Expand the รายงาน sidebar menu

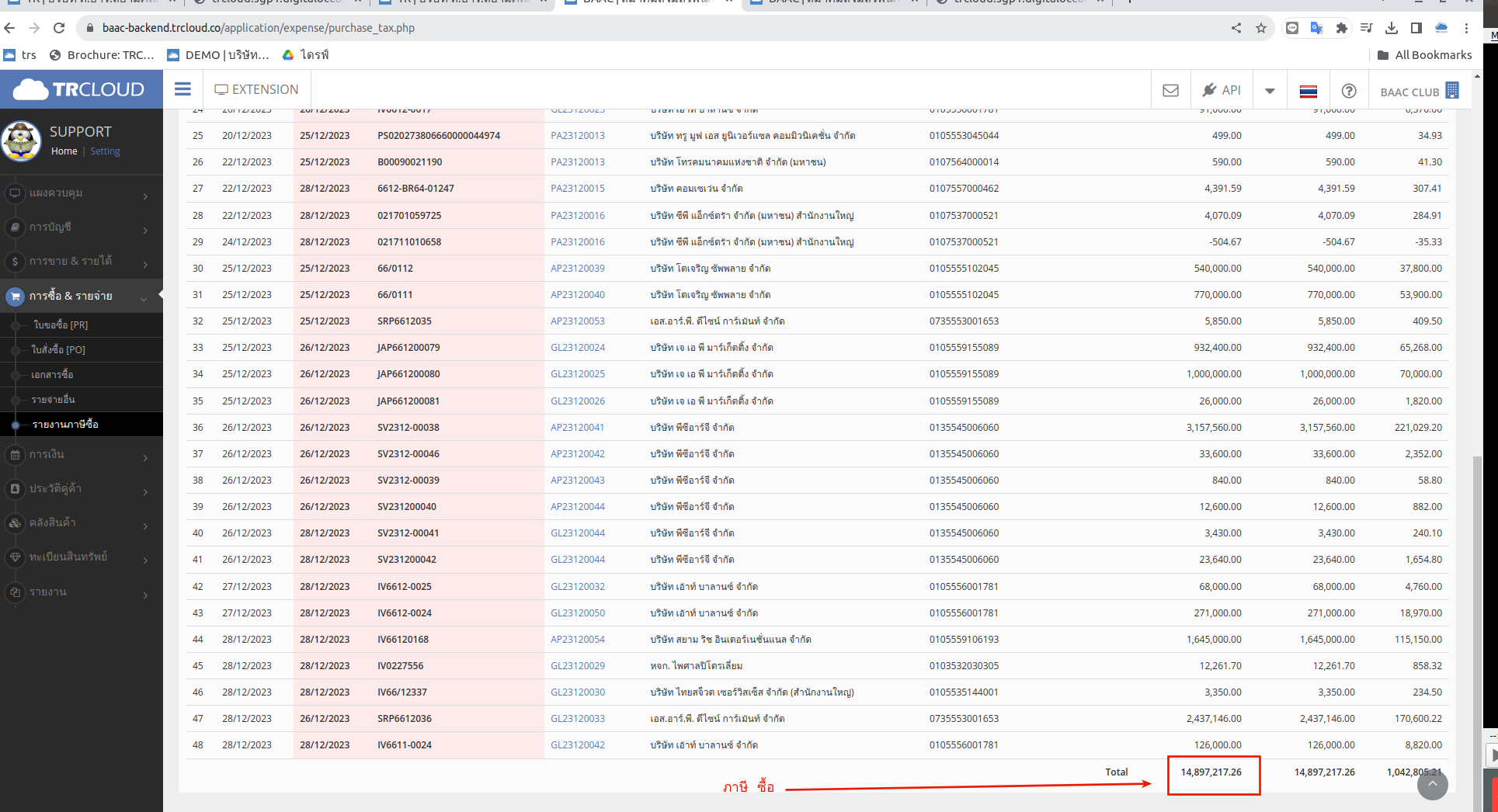pyautogui.click(x=82, y=592)
